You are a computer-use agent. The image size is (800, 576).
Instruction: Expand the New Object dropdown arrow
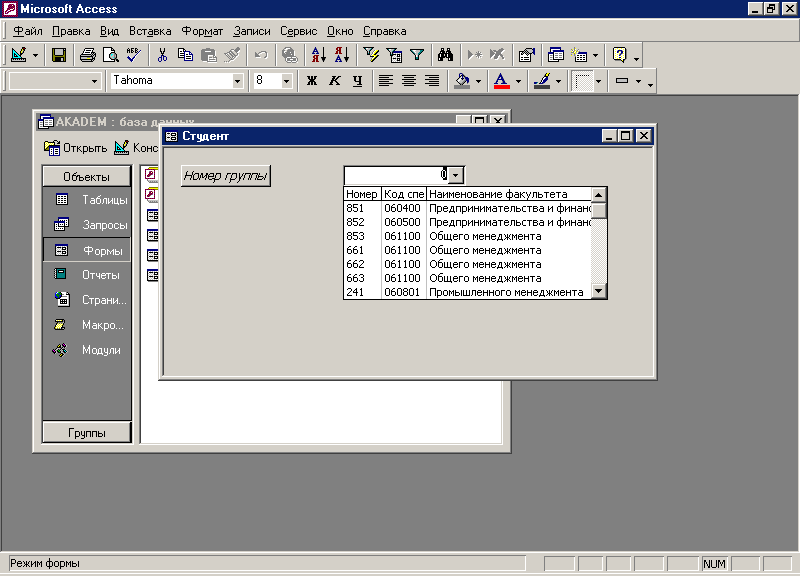click(x=595, y=55)
